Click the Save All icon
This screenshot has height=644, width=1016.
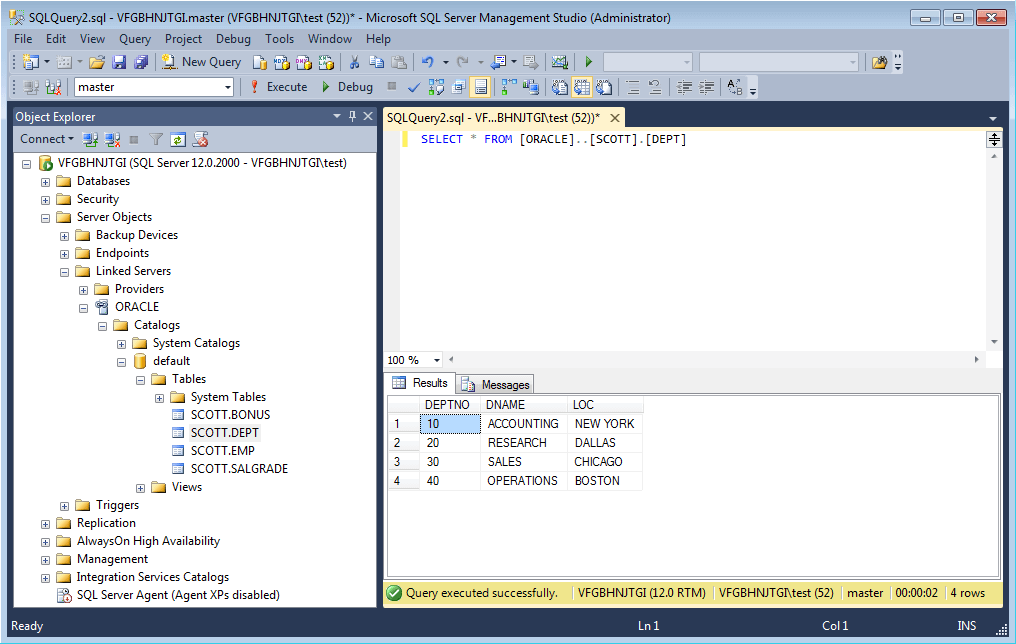[141, 62]
